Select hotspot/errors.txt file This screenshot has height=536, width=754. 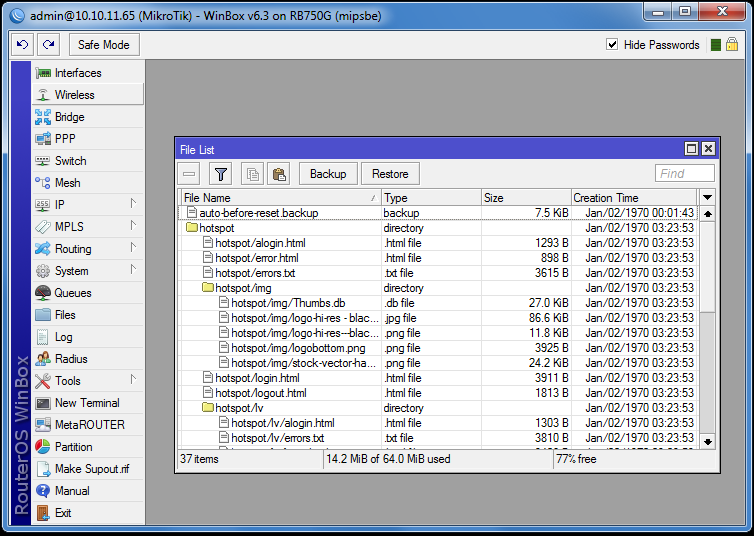[438, 273]
